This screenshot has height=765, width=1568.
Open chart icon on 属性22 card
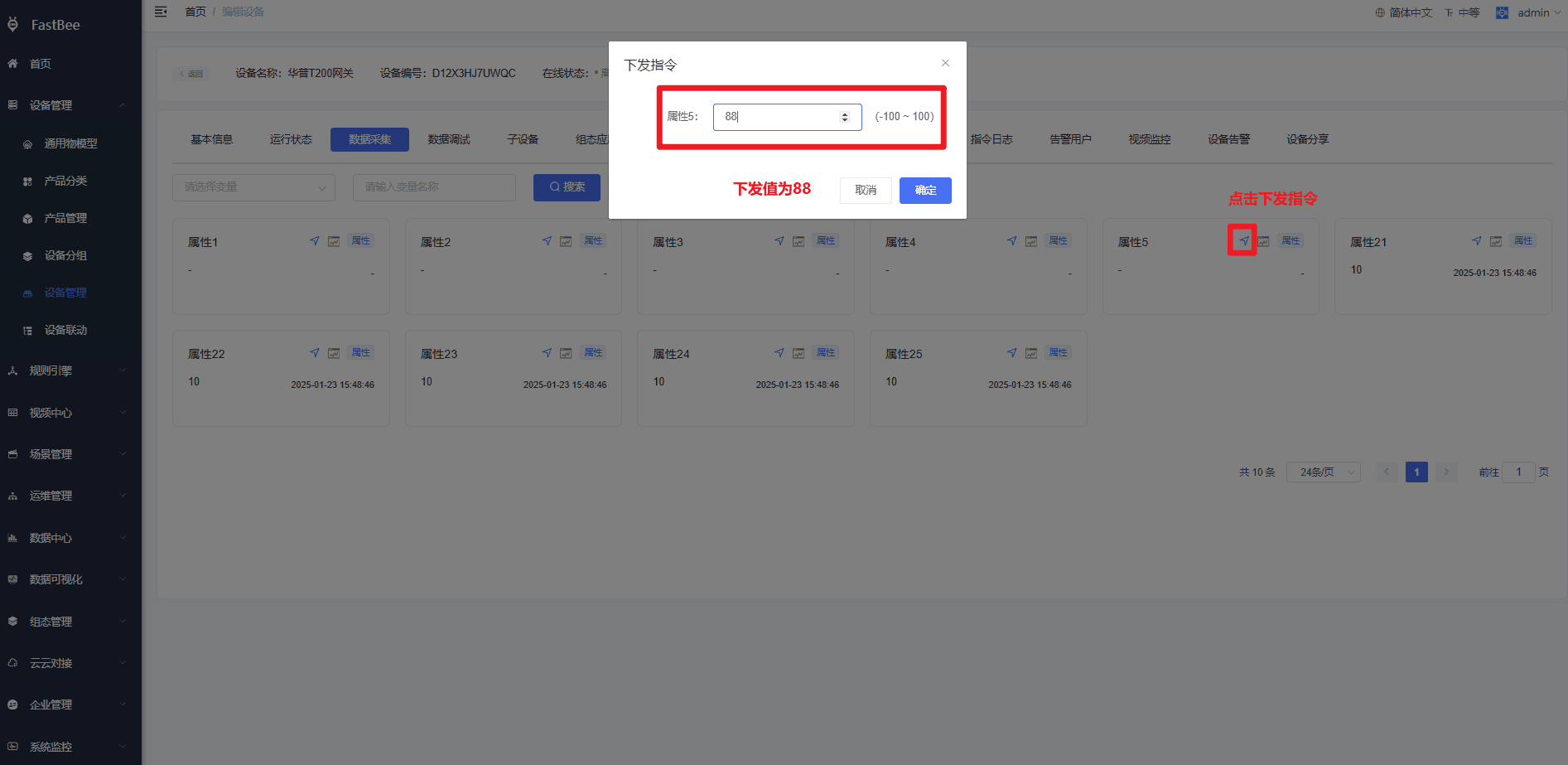click(334, 353)
